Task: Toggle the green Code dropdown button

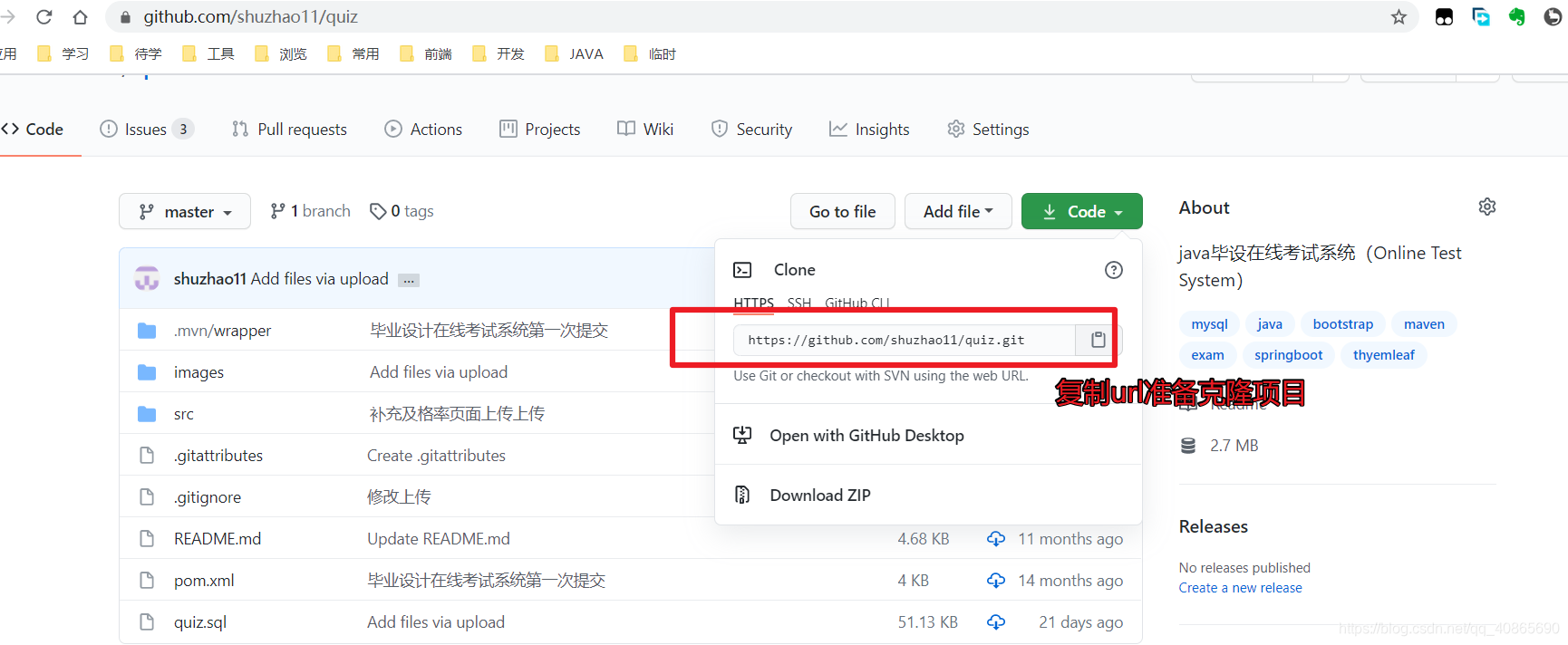Action: [x=1082, y=211]
